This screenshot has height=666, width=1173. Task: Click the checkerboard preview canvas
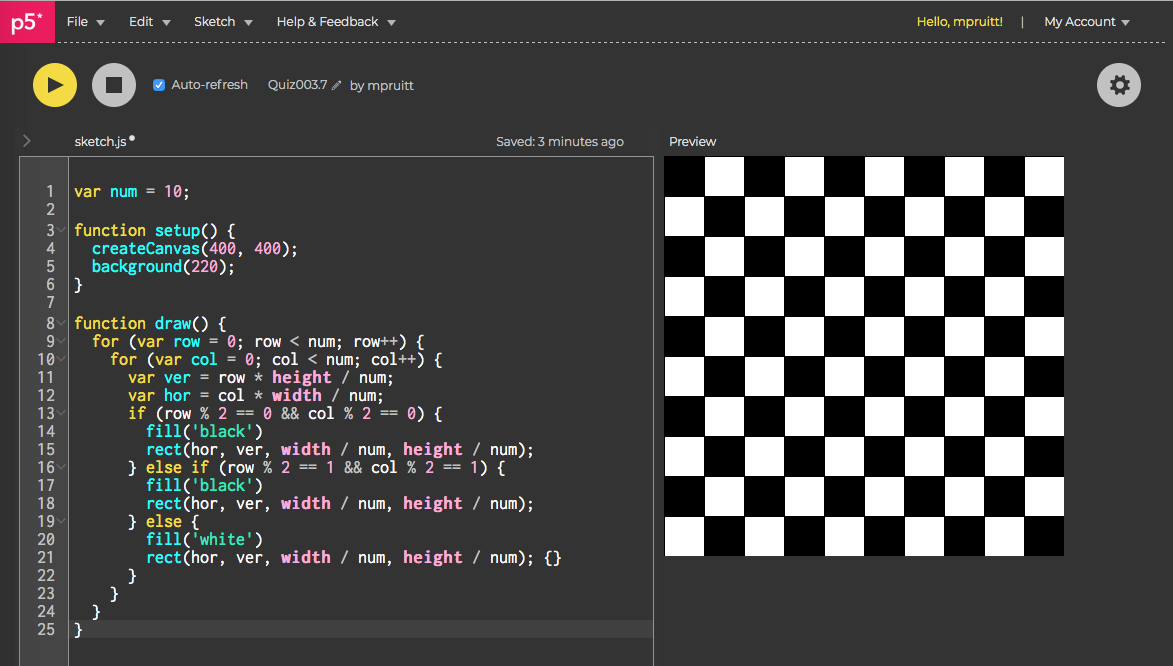coord(864,356)
